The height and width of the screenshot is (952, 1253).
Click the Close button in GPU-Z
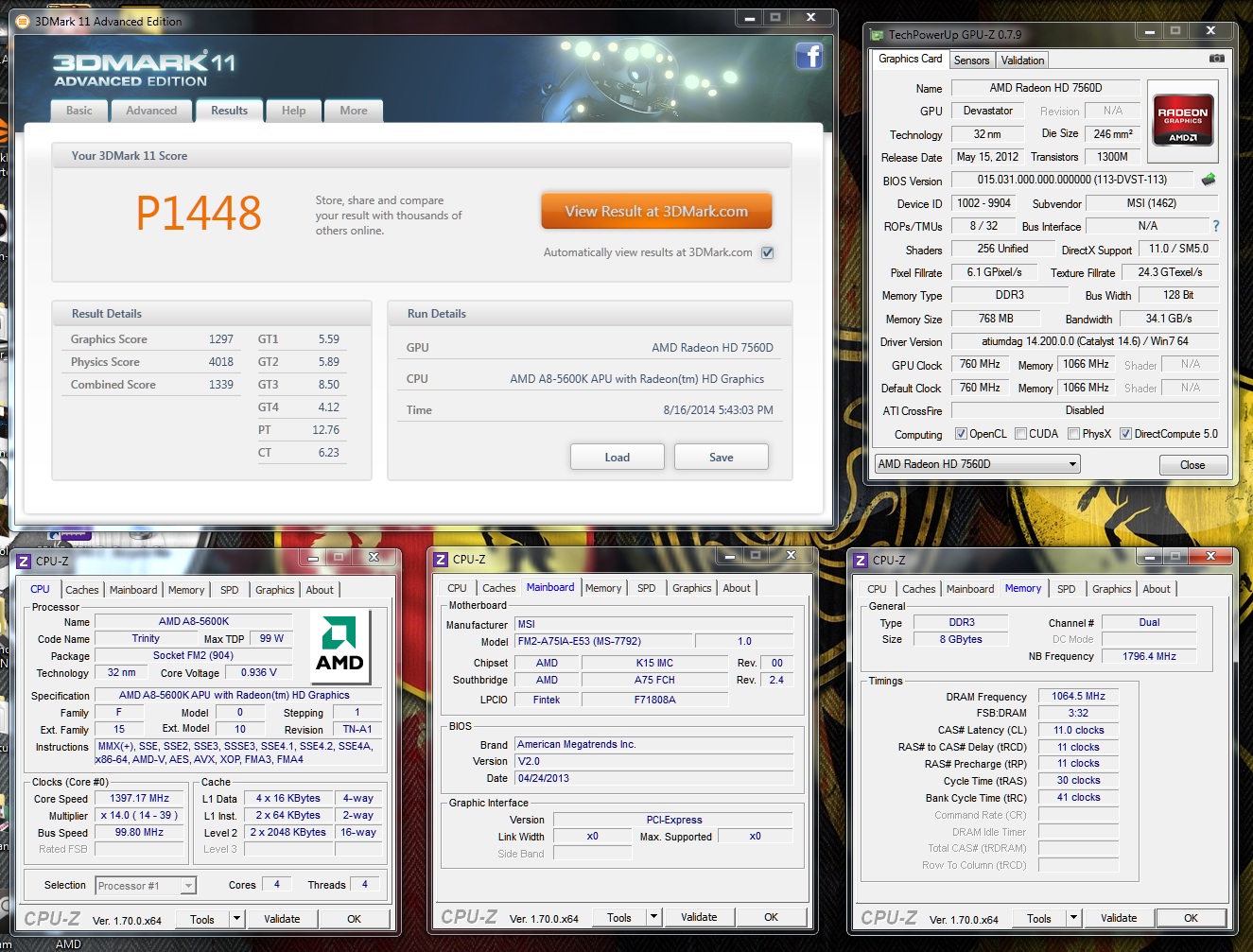pos(1192,465)
